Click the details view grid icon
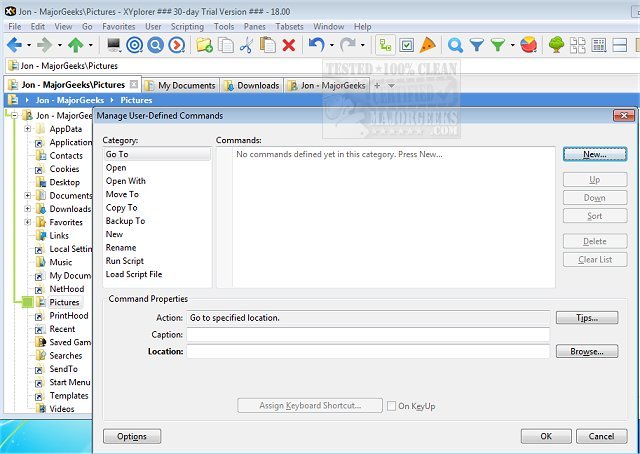This screenshot has height=454, width=640. (598, 45)
